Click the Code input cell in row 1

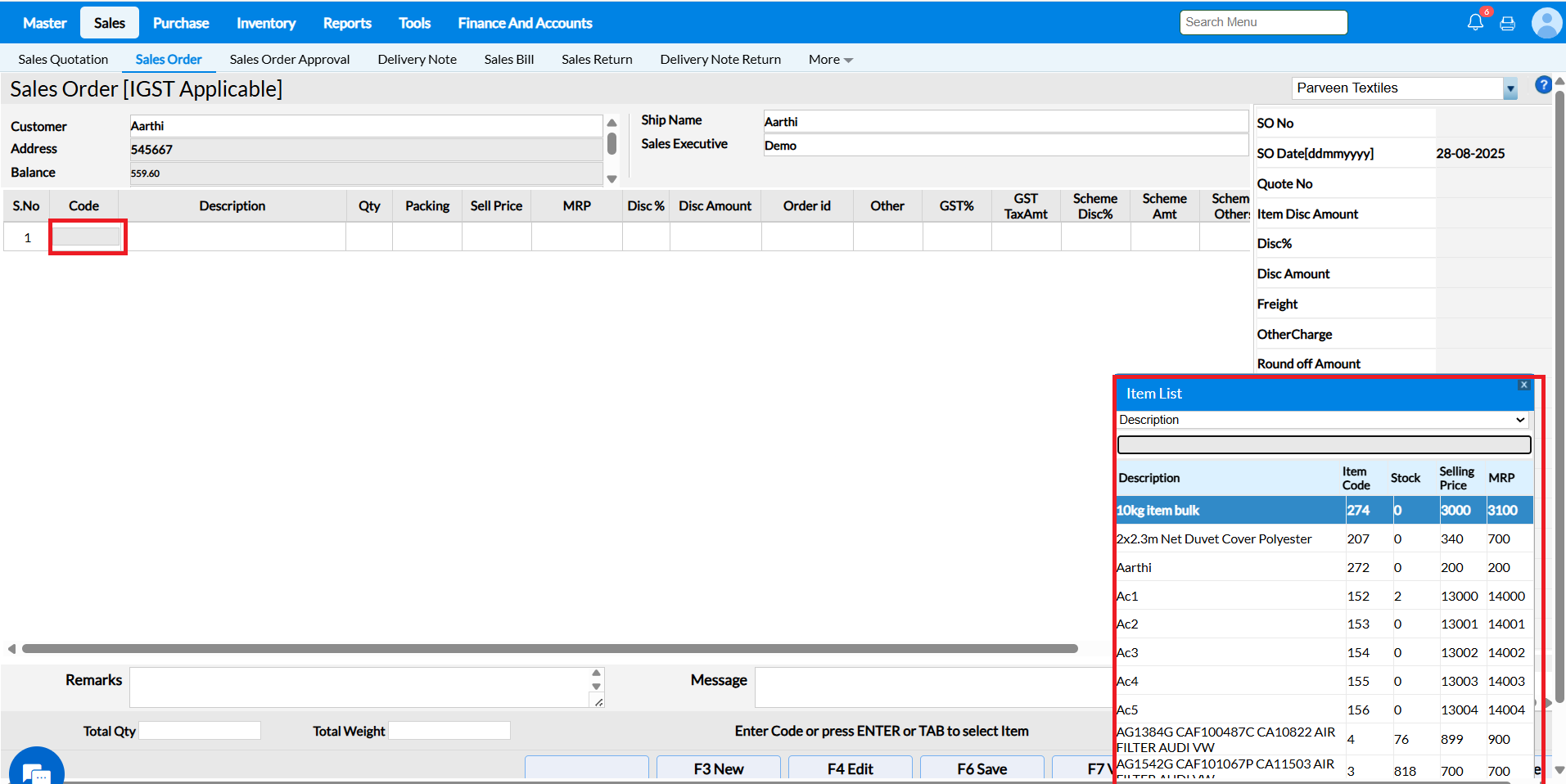87,237
